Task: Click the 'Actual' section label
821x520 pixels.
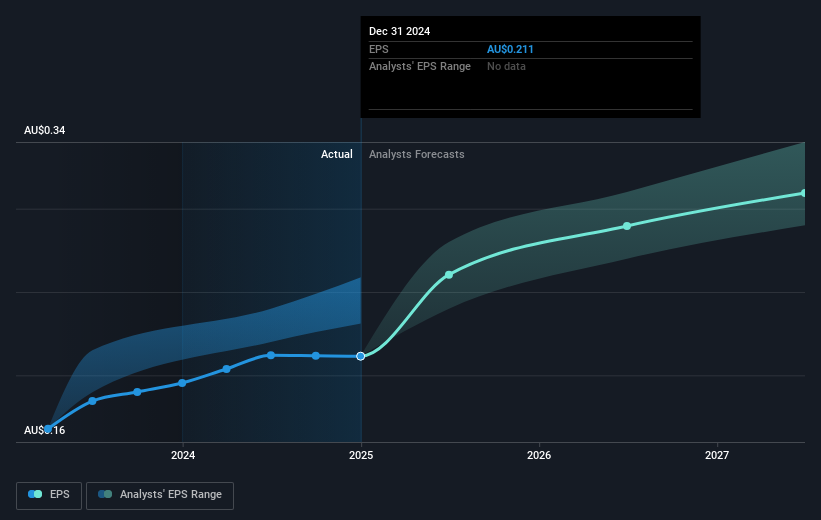Action: [x=337, y=154]
